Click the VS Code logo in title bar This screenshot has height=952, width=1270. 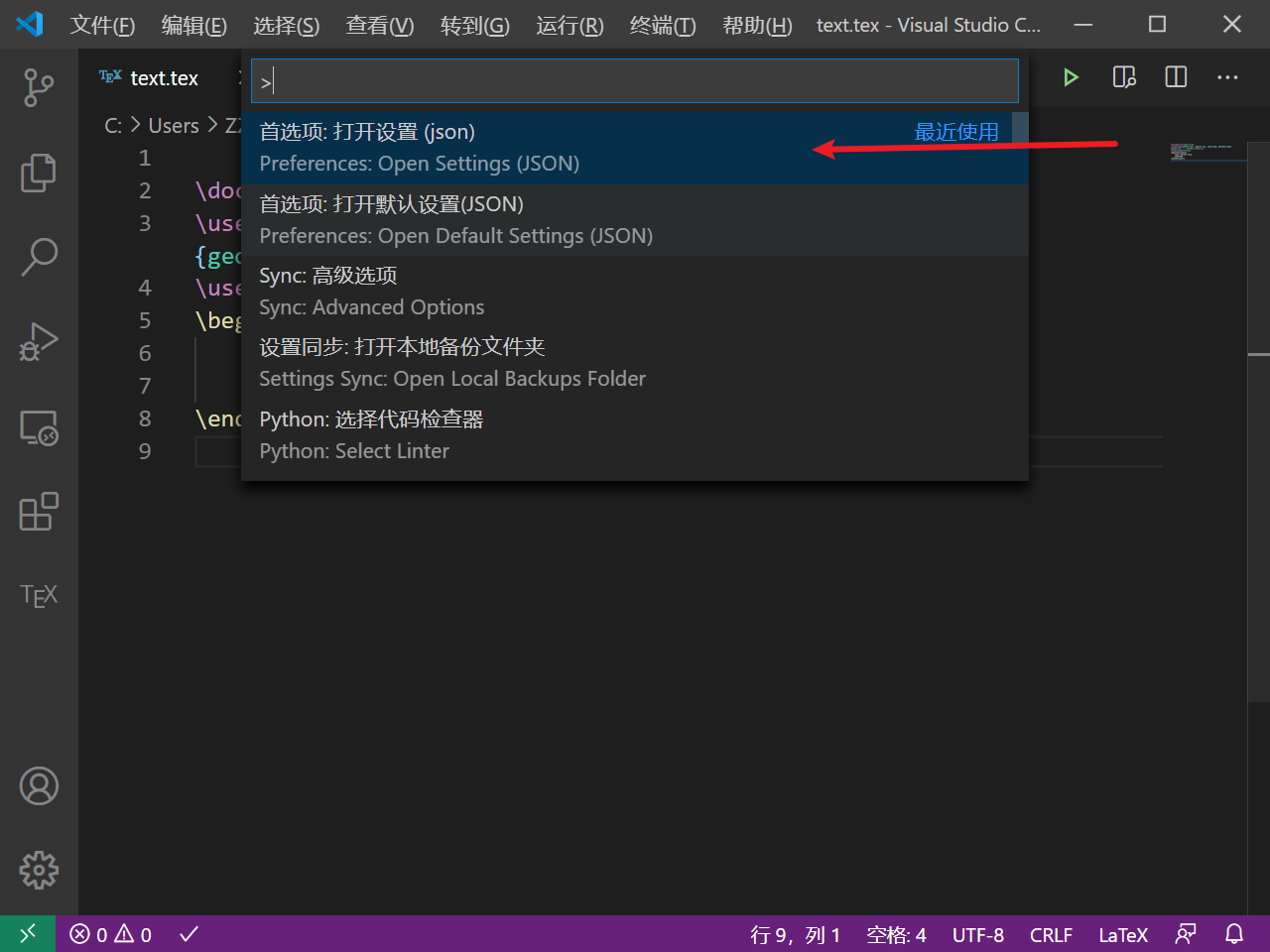click(x=30, y=24)
